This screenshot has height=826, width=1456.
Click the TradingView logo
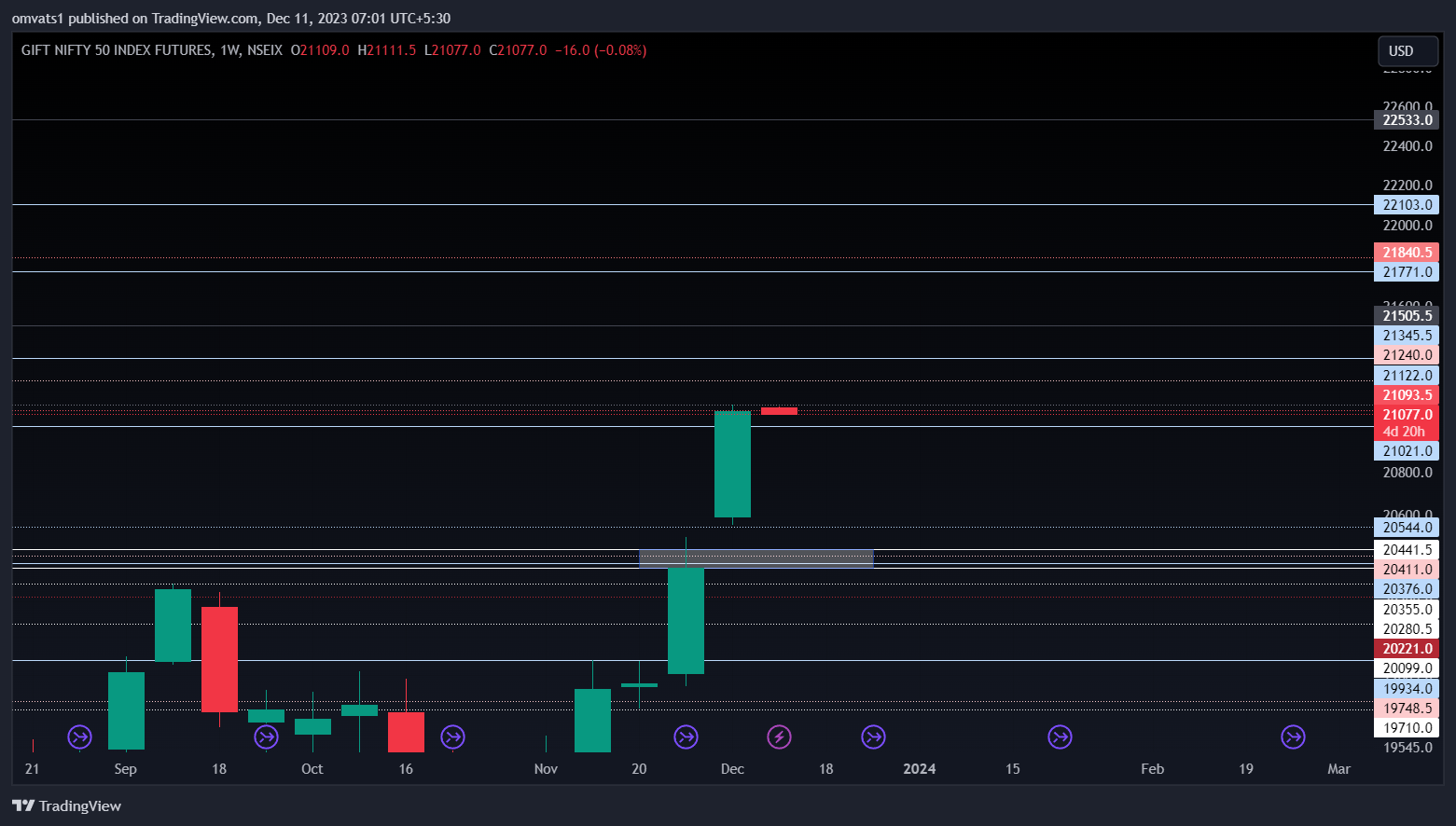click(x=66, y=805)
